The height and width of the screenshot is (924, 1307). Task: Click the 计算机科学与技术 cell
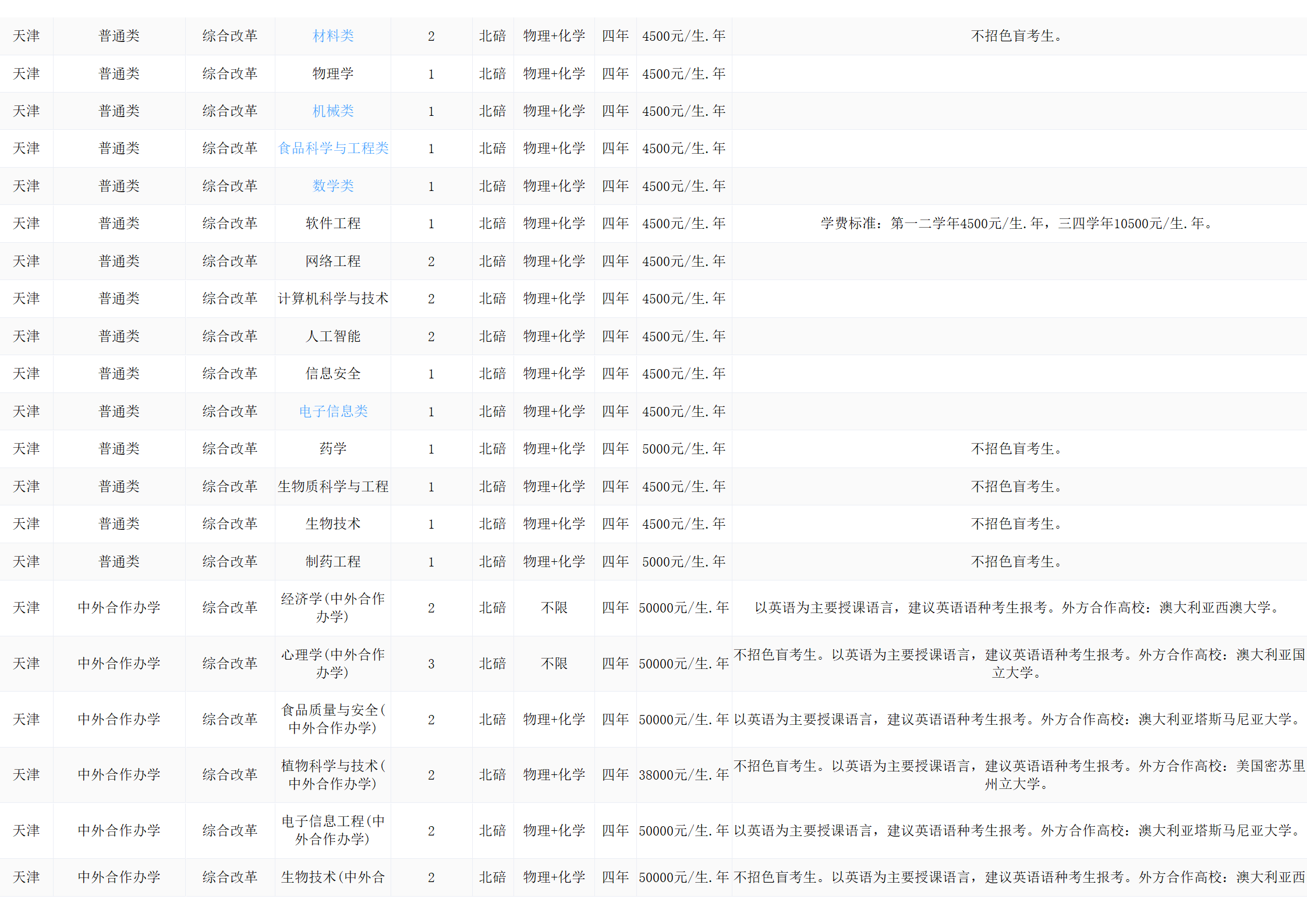(333, 299)
